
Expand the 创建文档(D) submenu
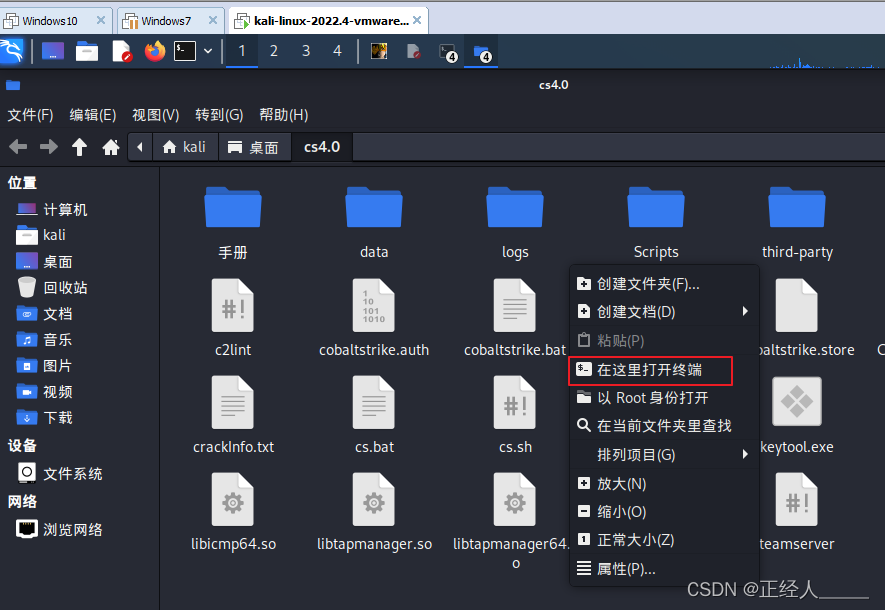point(664,311)
